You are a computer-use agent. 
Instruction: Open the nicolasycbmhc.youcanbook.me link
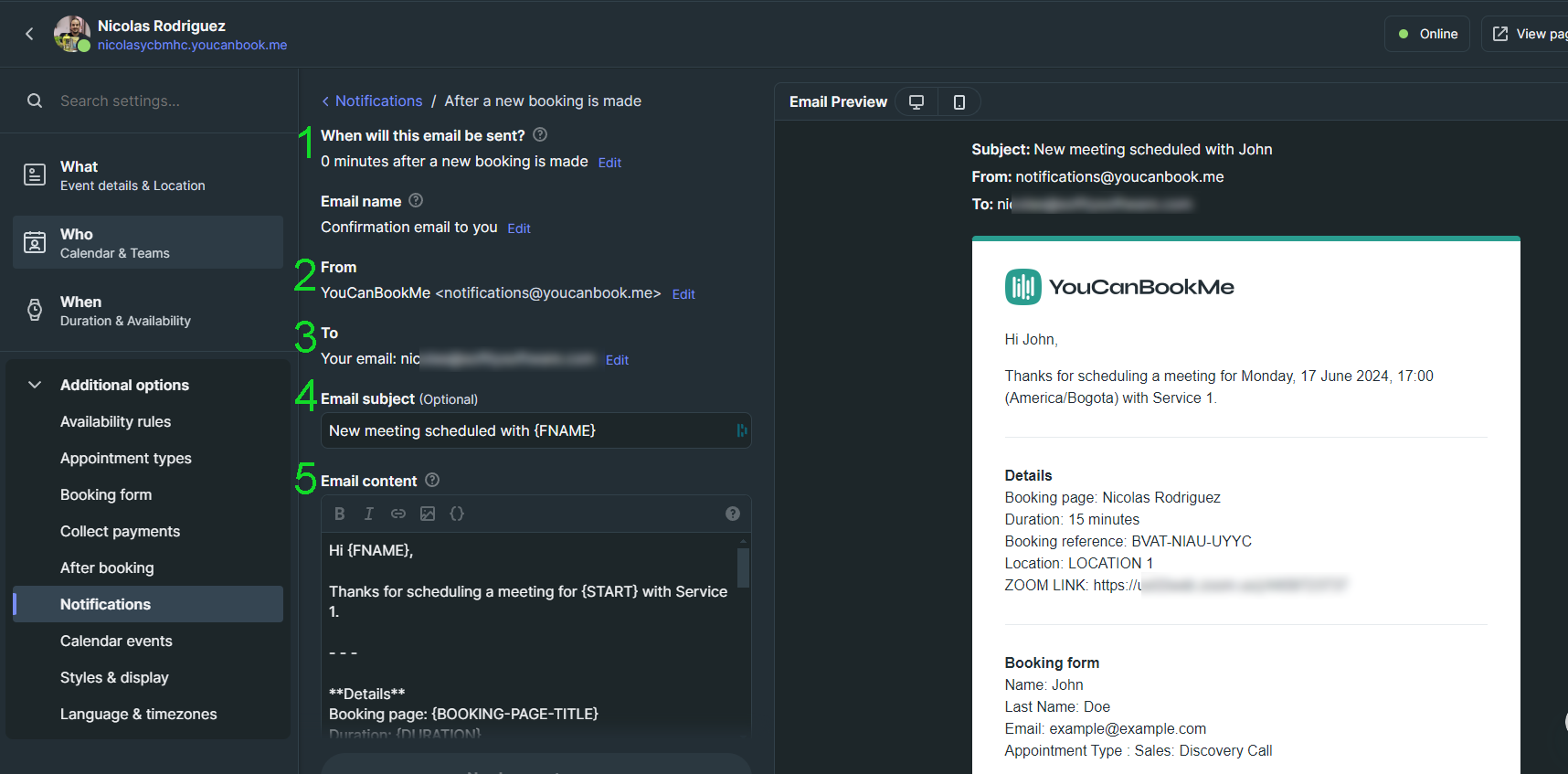192,45
